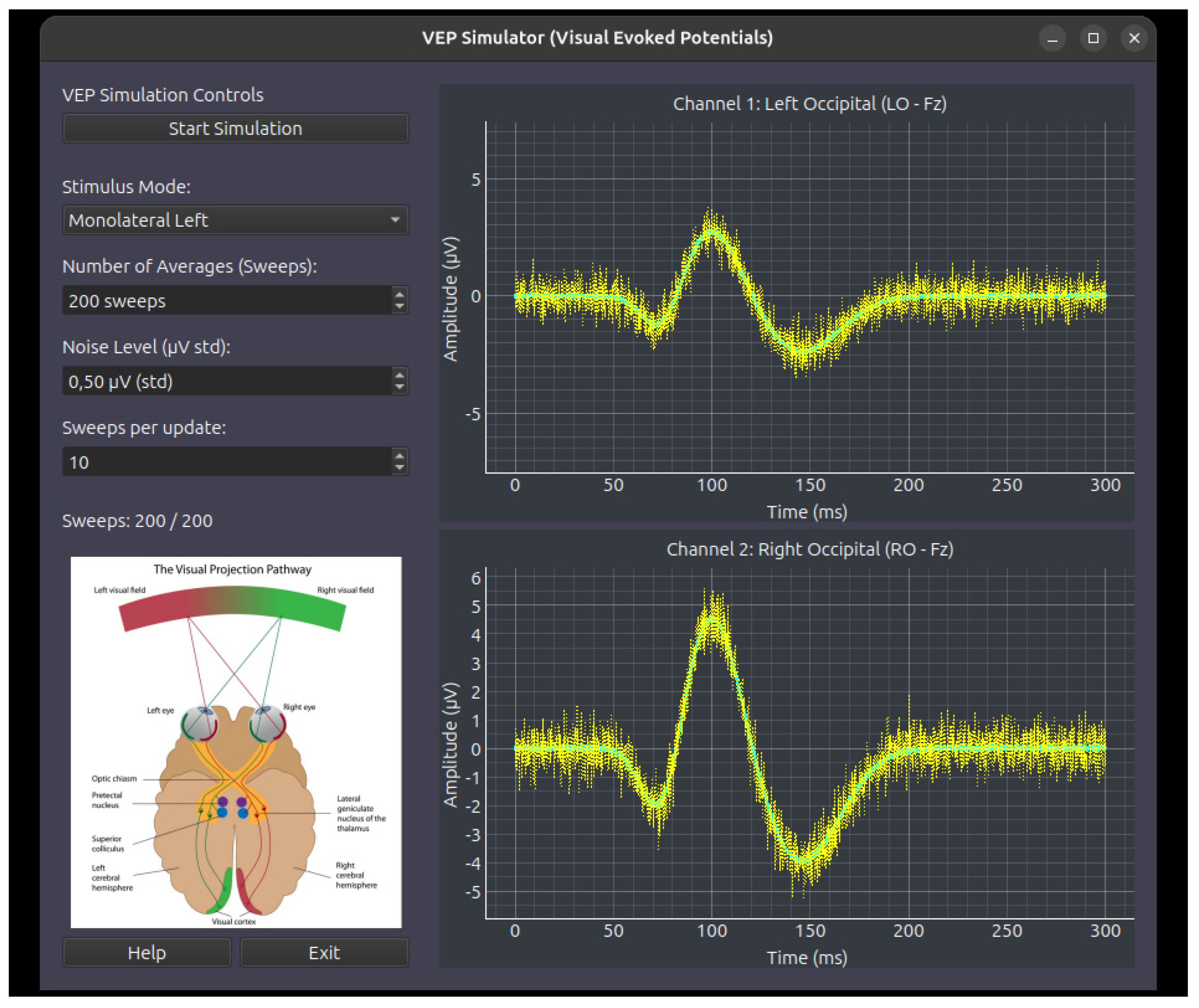1199x1008 pixels.
Task: Minimize the VEP Simulator window
Action: pyautogui.click(x=1052, y=38)
